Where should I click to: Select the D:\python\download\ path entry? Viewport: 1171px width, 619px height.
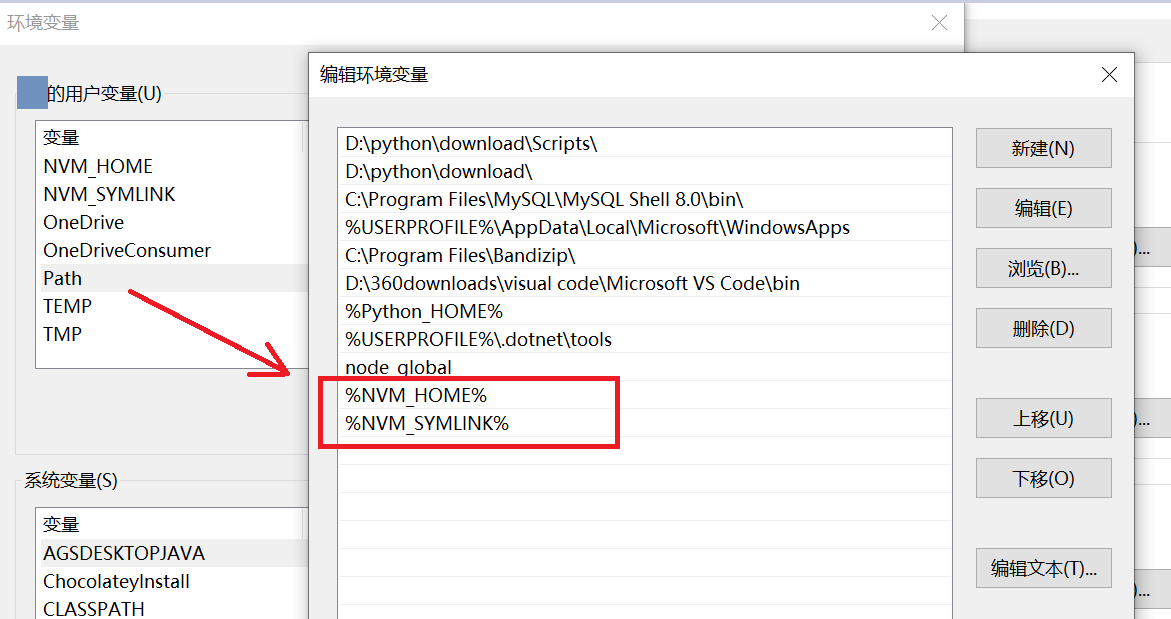click(644, 171)
